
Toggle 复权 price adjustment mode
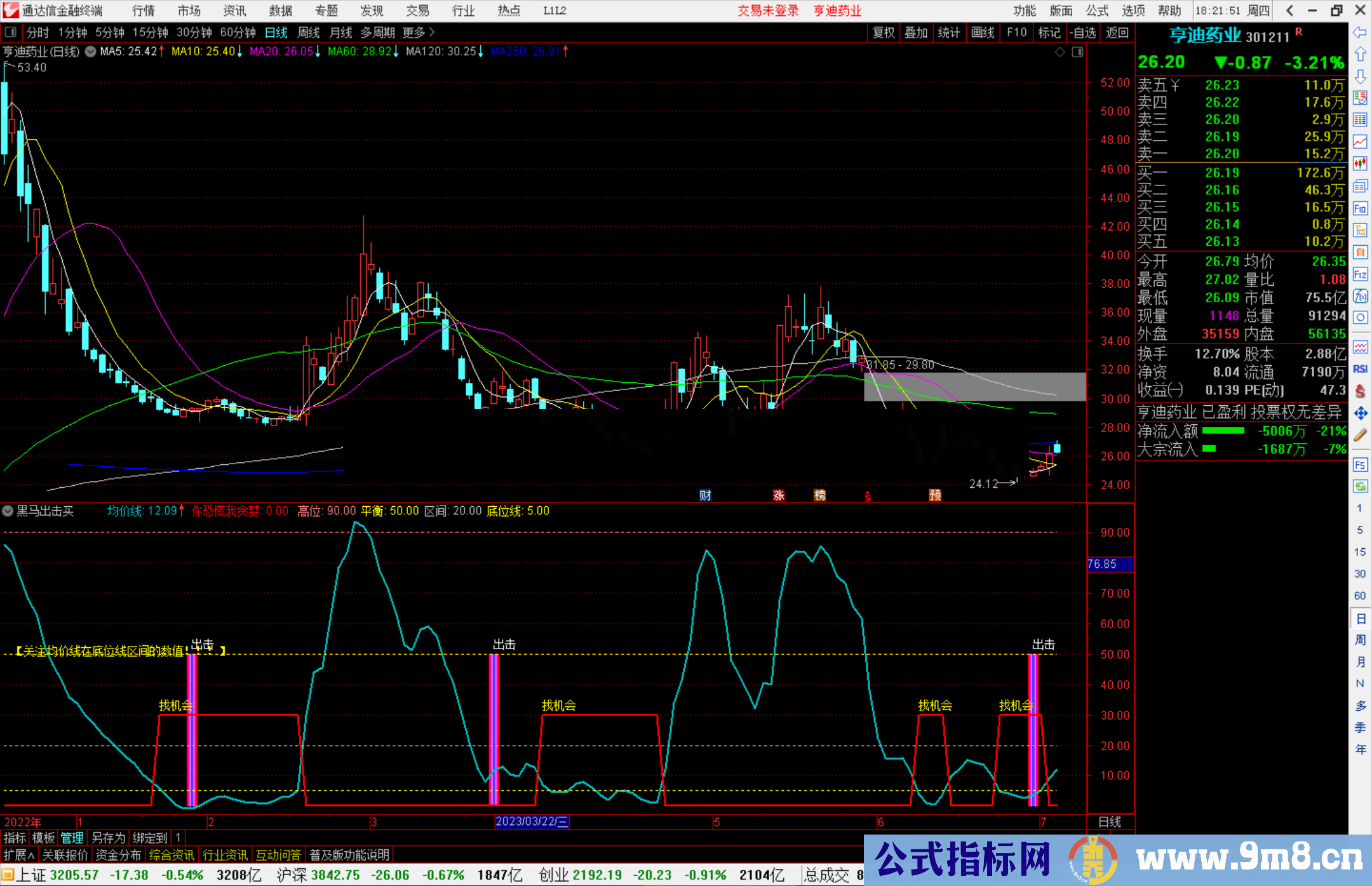[x=884, y=32]
